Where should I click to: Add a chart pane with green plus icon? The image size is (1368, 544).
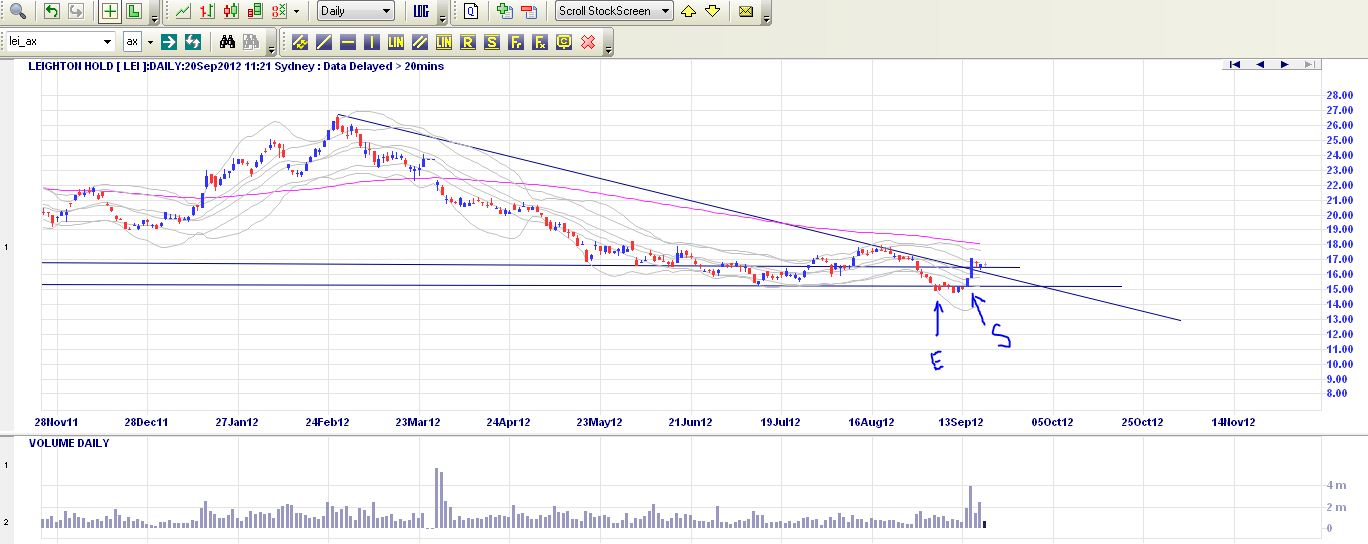[505, 11]
